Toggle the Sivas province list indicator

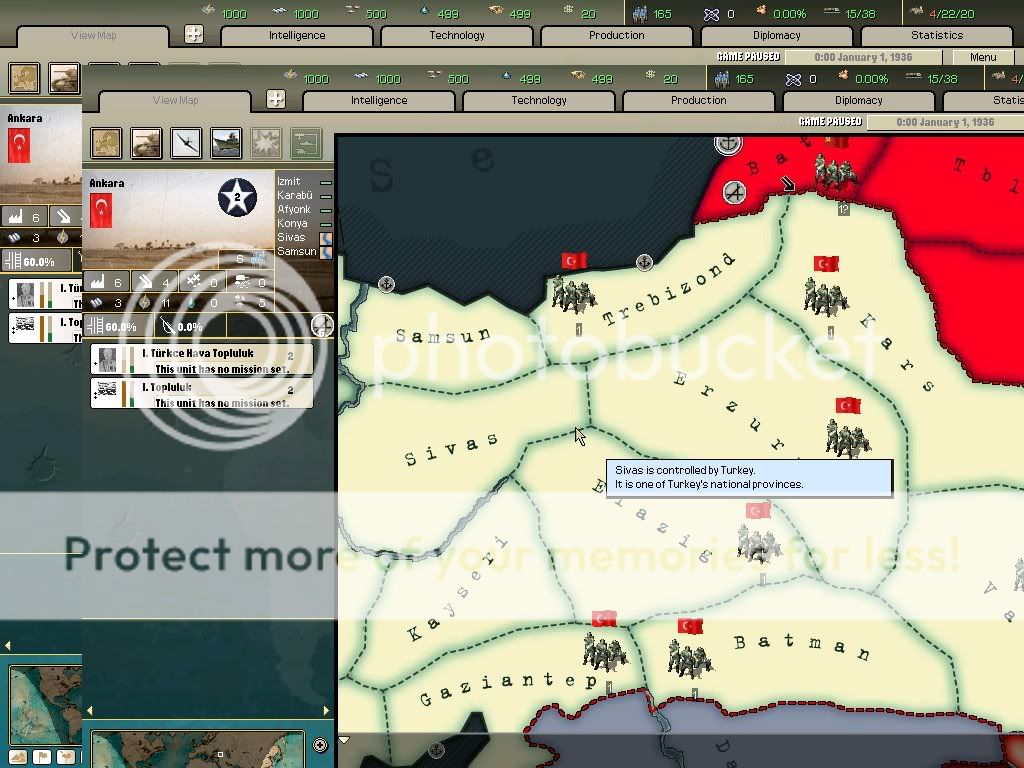click(325, 238)
